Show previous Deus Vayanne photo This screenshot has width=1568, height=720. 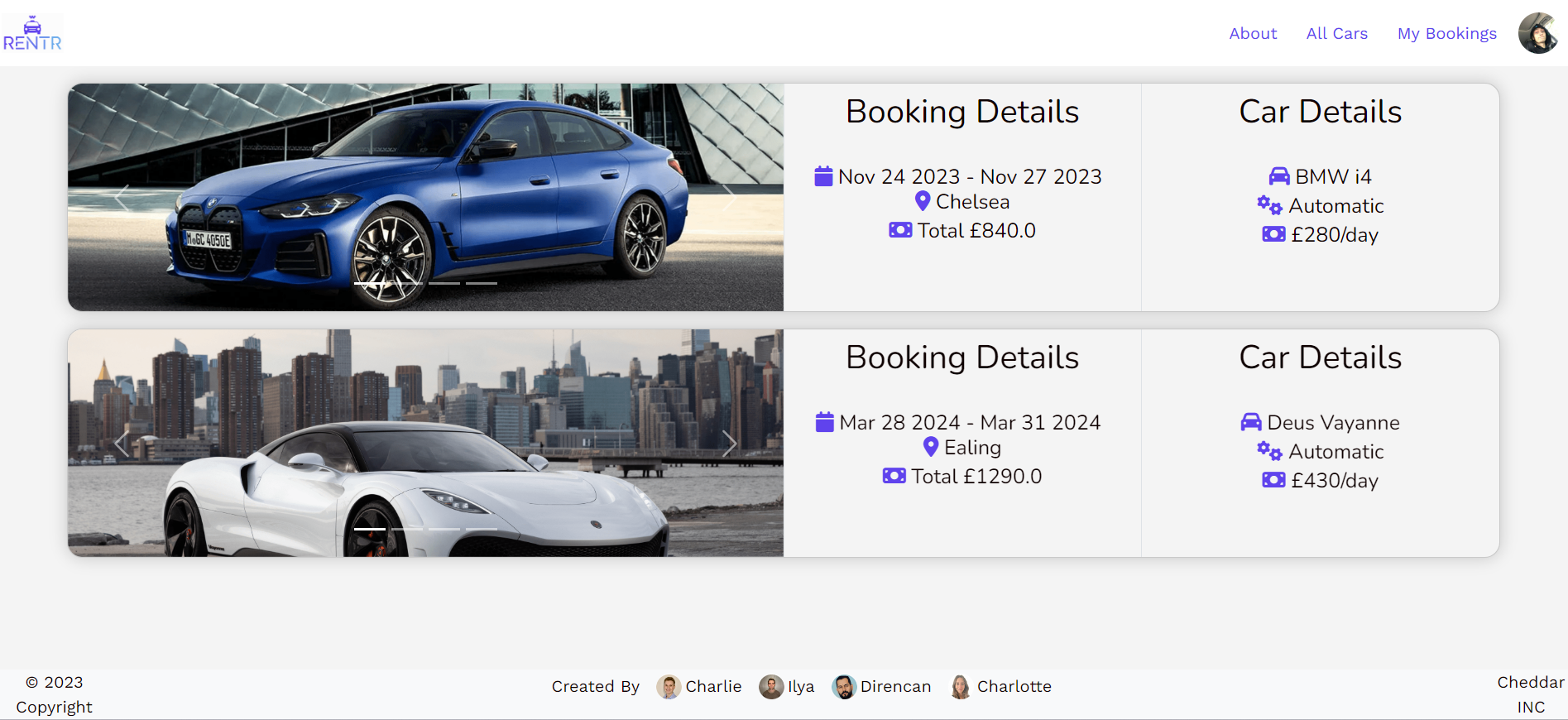[122, 443]
